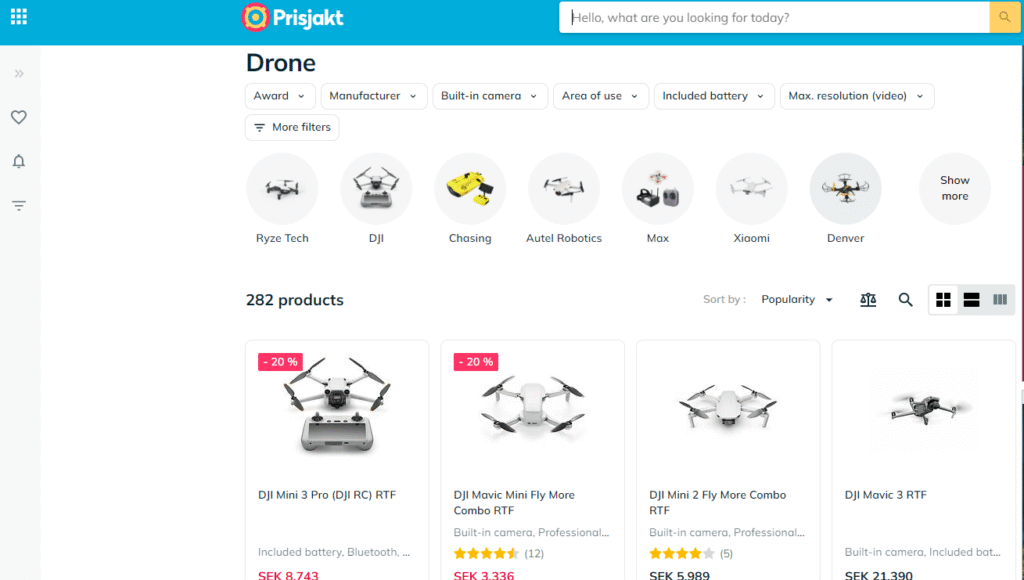Click the search input field
Viewport: 1024px width, 580px height.
click(x=774, y=18)
